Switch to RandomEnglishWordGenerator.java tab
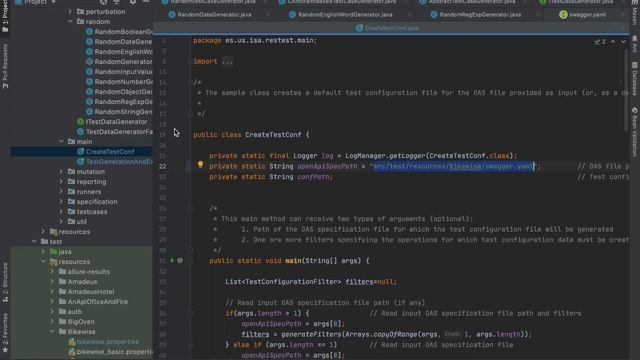The height and width of the screenshot is (360, 640). tap(345, 15)
